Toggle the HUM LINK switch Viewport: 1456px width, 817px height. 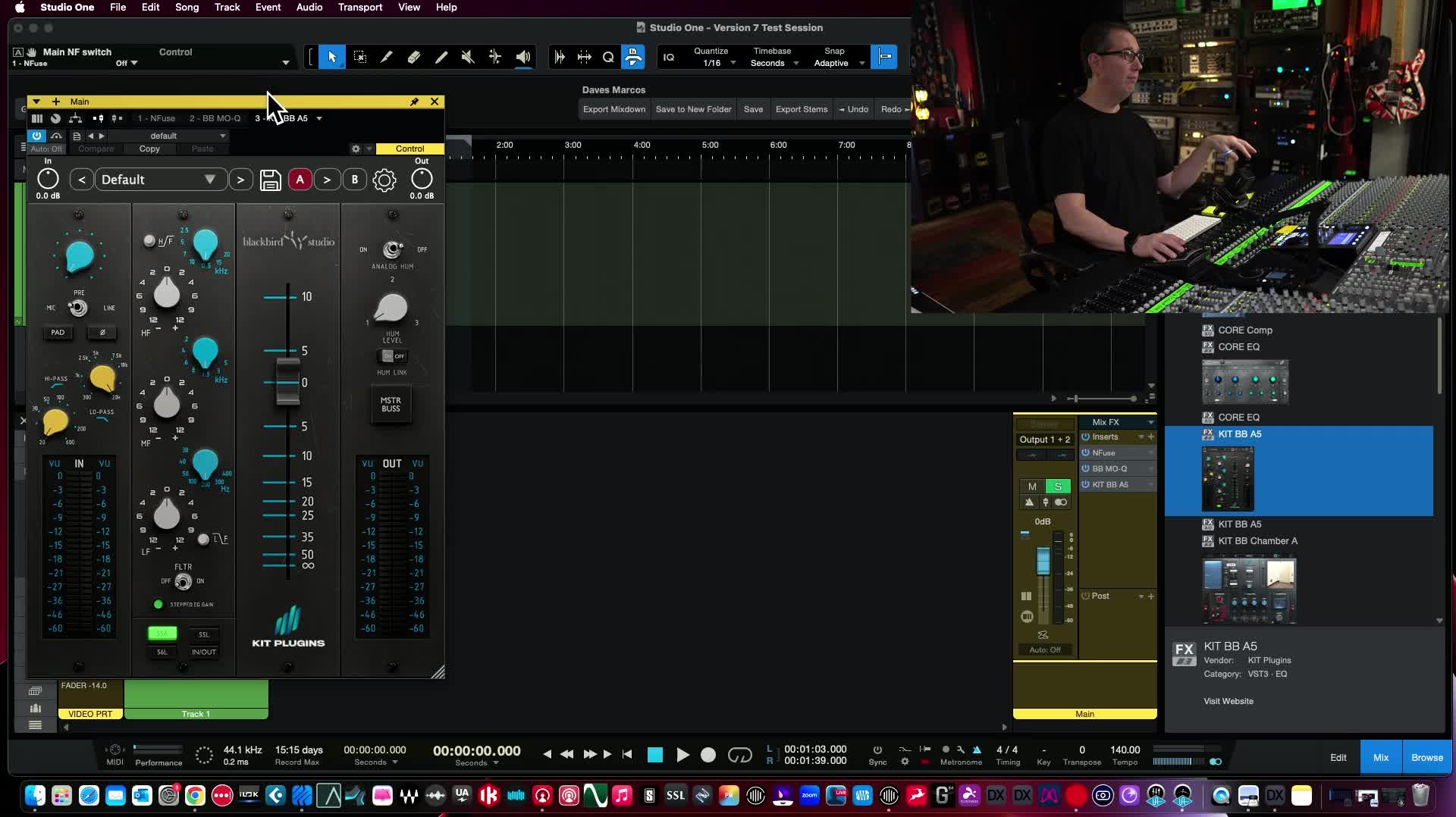(392, 356)
